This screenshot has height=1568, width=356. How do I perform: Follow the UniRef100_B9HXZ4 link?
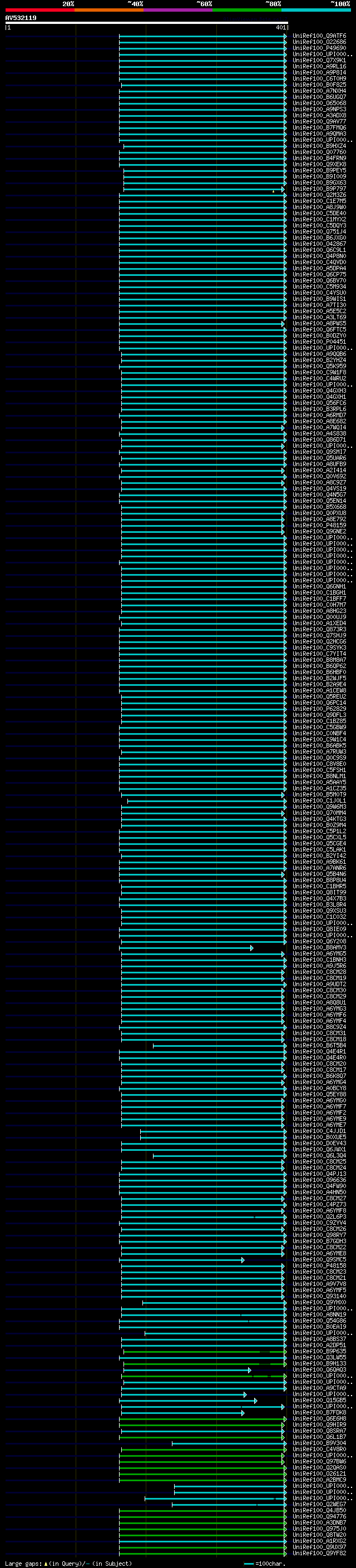click(319, 146)
